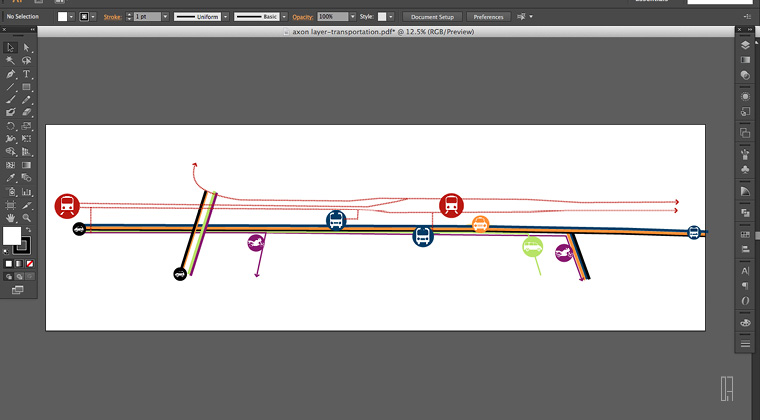Select the Paintbrush tool
This screenshot has height=420, width=760.
pos(10,100)
